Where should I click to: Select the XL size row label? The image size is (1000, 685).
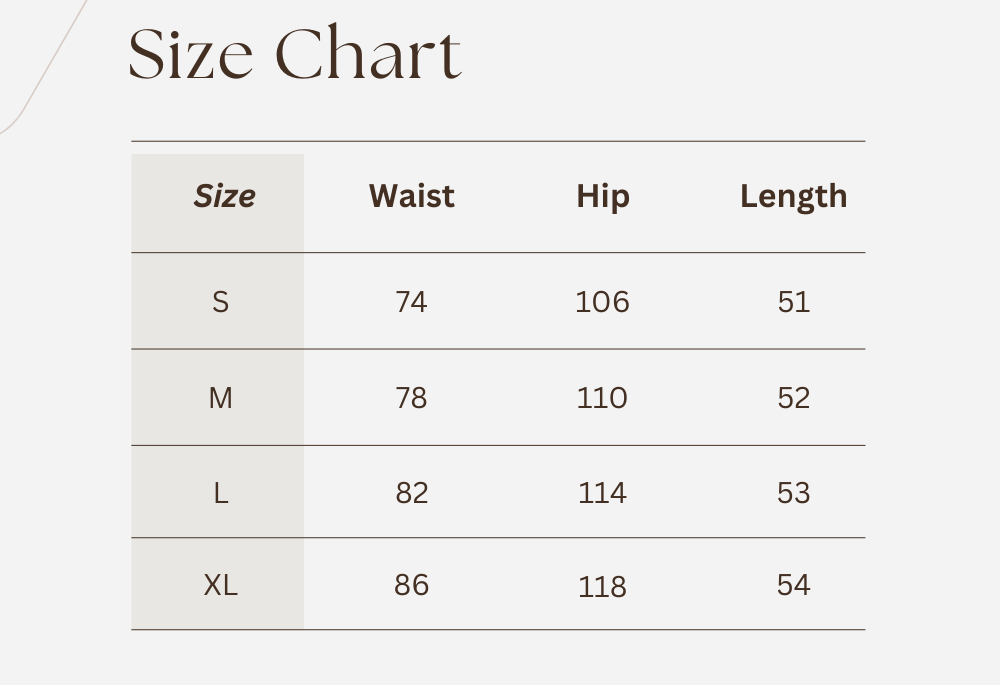pos(221,585)
